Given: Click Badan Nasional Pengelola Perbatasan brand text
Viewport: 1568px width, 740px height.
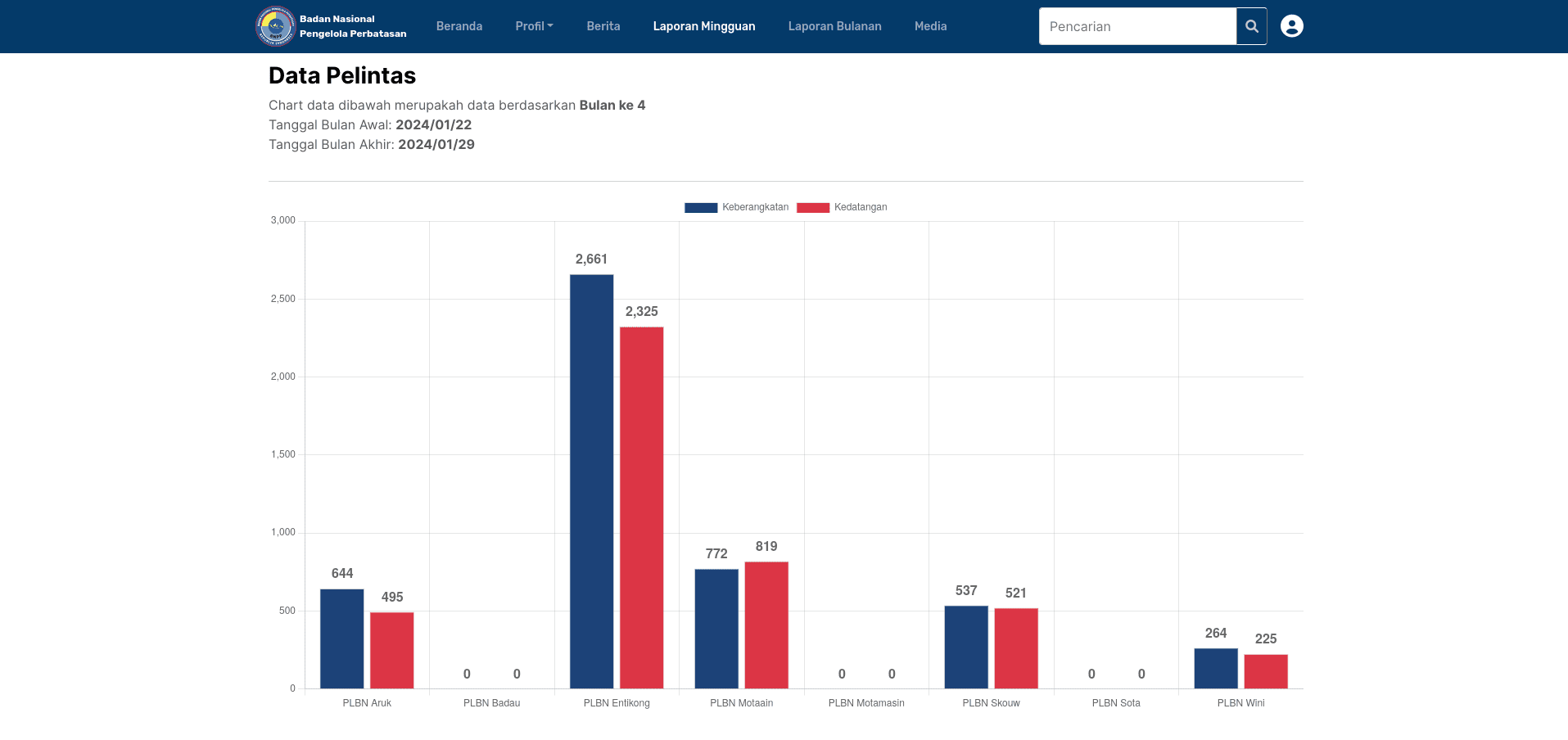Looking at the screenshot, I should click(x=353, y=26).
